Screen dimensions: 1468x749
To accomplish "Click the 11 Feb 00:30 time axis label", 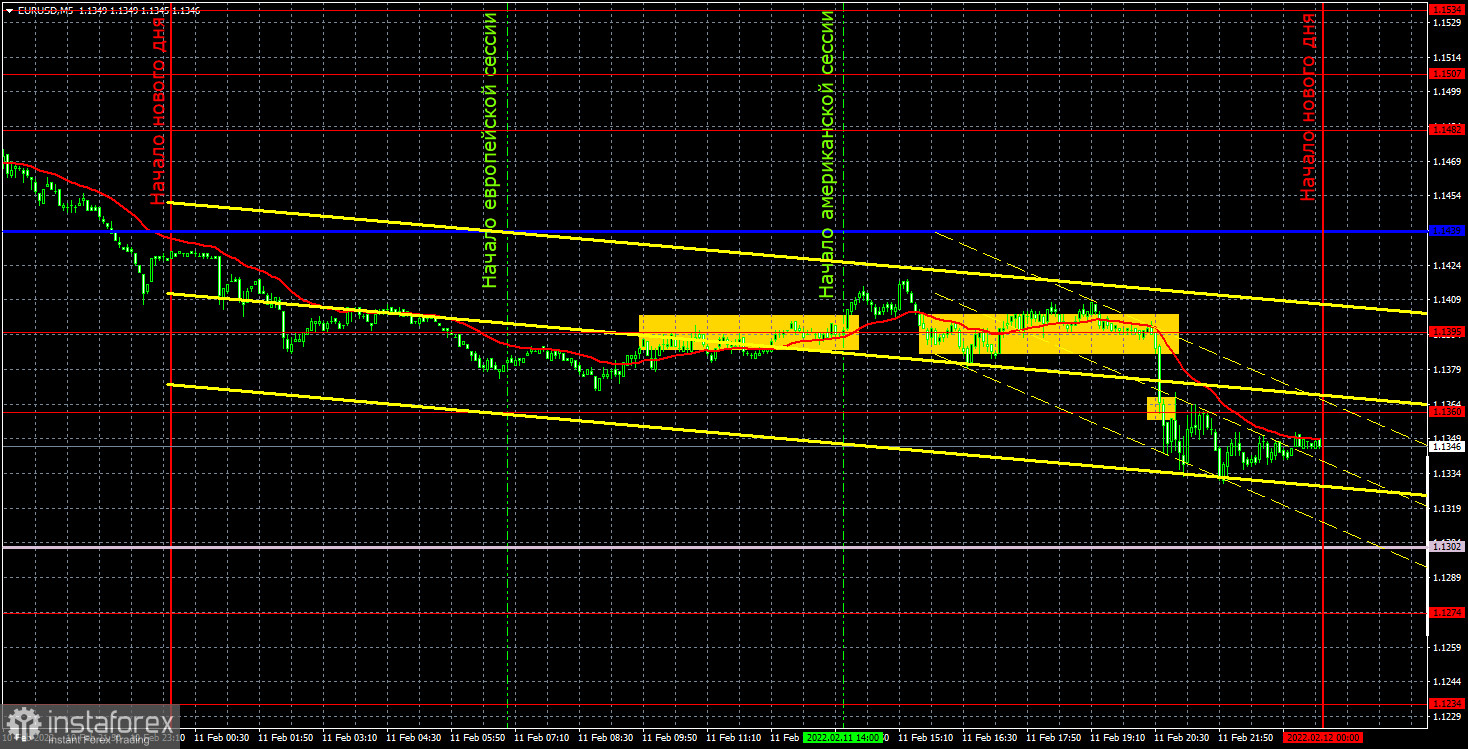I will [222, 737].
